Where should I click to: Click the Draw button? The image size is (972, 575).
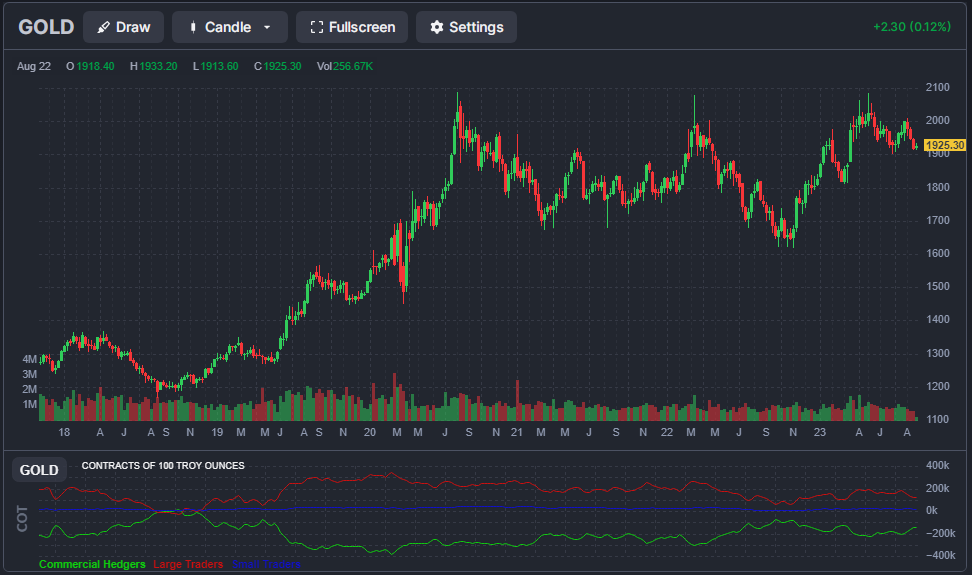click(x=123, y=27)
